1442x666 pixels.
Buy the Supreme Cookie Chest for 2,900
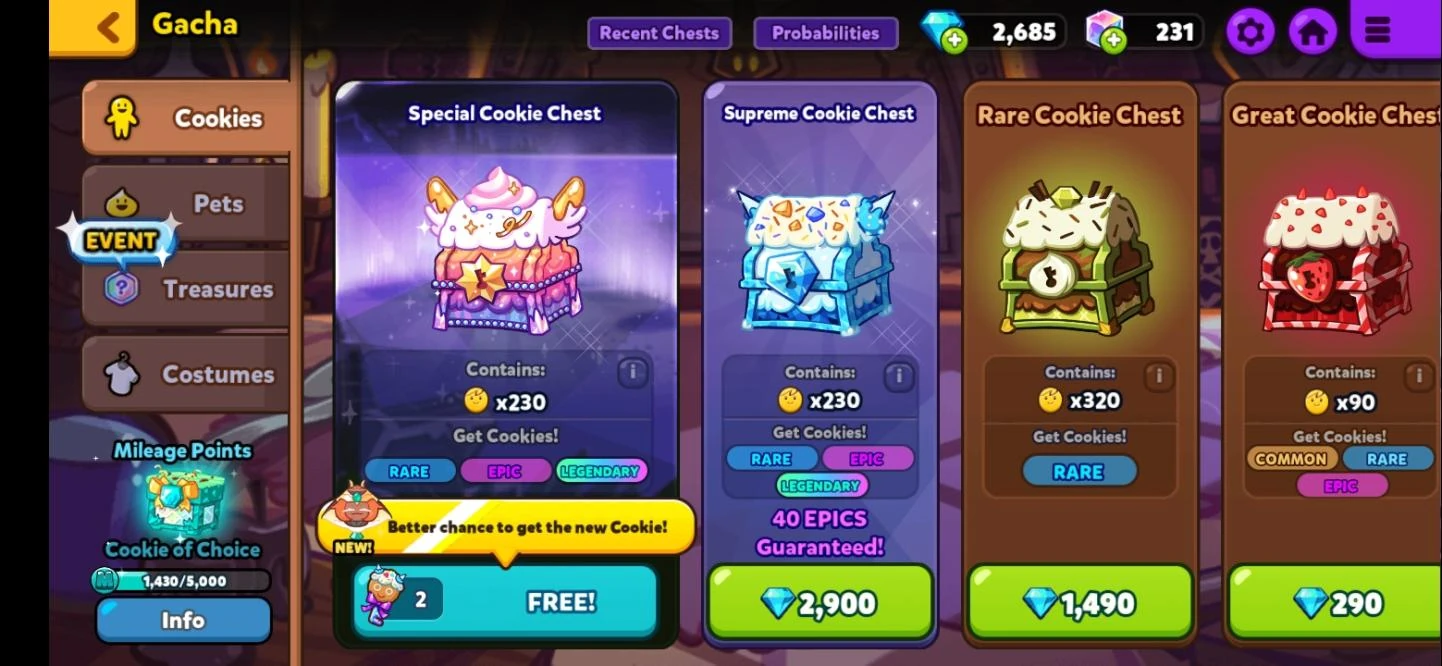point(820,603)
